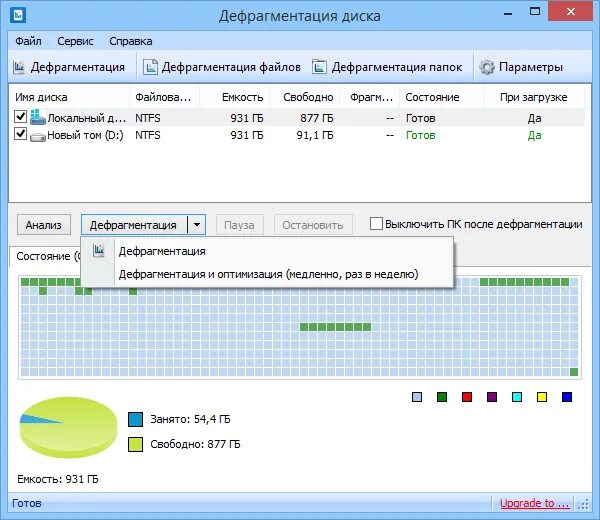The width and height of the screenshot is (600, 520).
Task: Click the dark blue legend swatch
Action: 567,397
